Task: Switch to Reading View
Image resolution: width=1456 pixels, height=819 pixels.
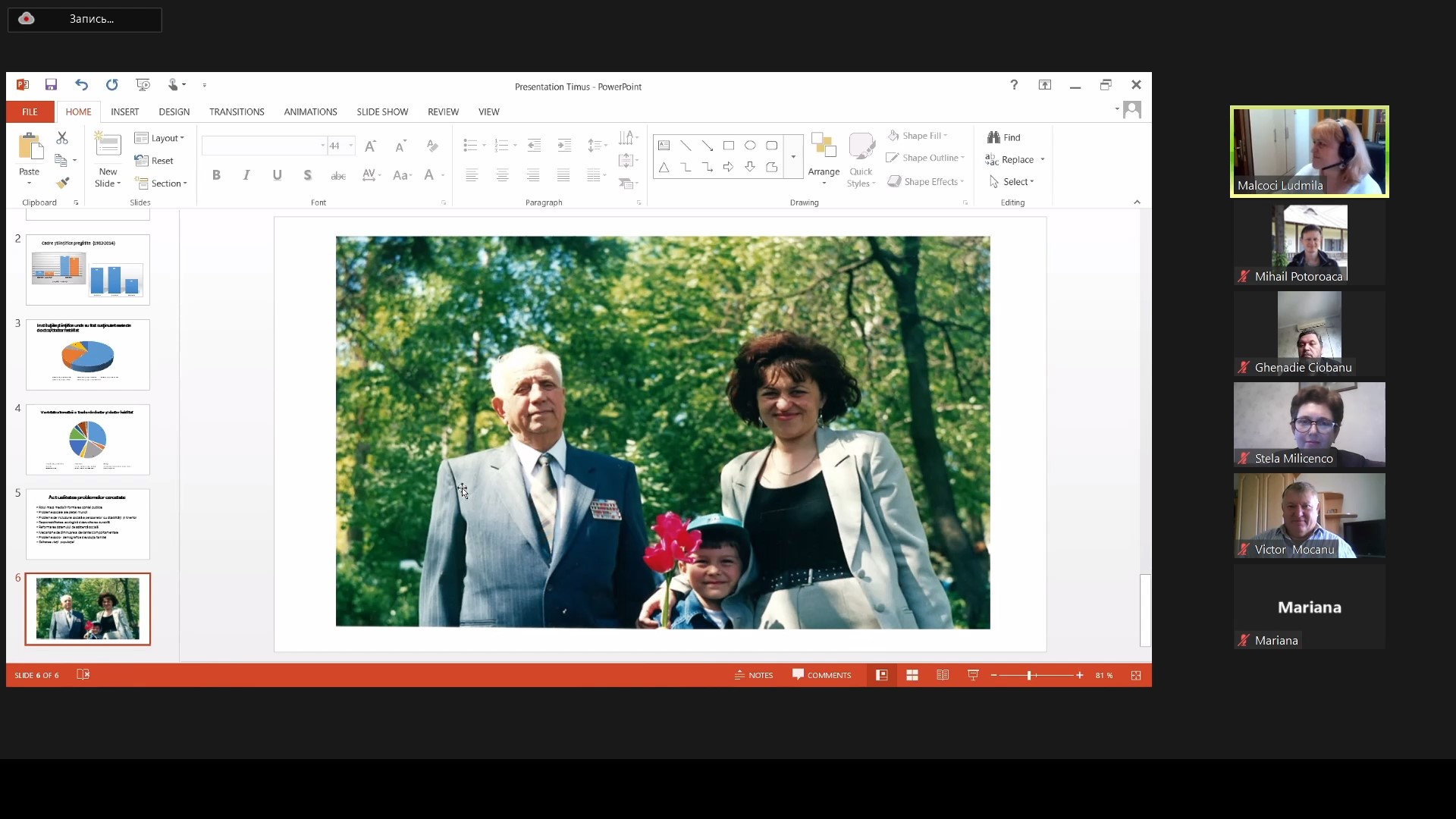Action: (x=943, y=675)
